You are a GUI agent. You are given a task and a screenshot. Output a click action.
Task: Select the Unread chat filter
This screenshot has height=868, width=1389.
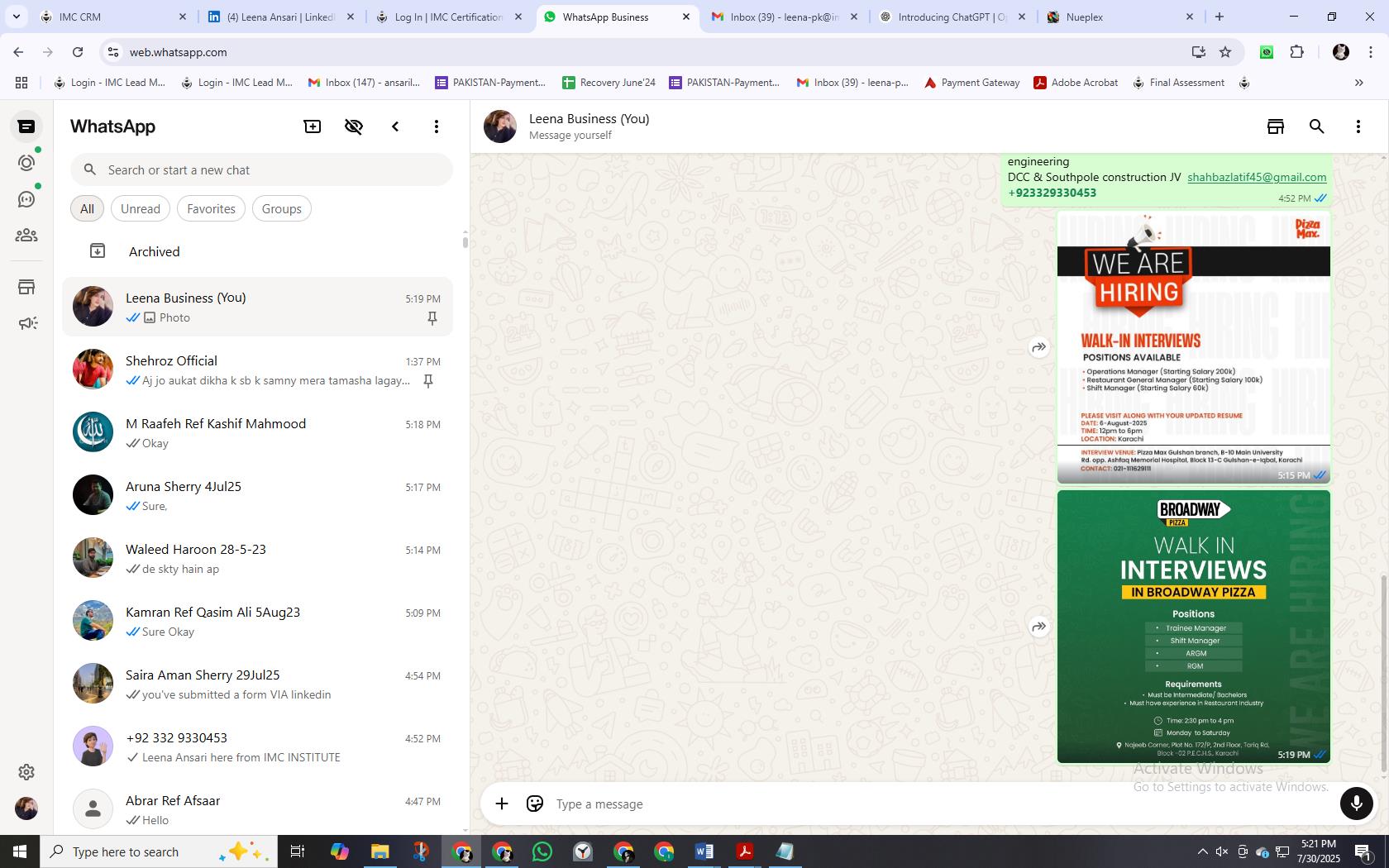pyautogui.click(x=141, y=209)
